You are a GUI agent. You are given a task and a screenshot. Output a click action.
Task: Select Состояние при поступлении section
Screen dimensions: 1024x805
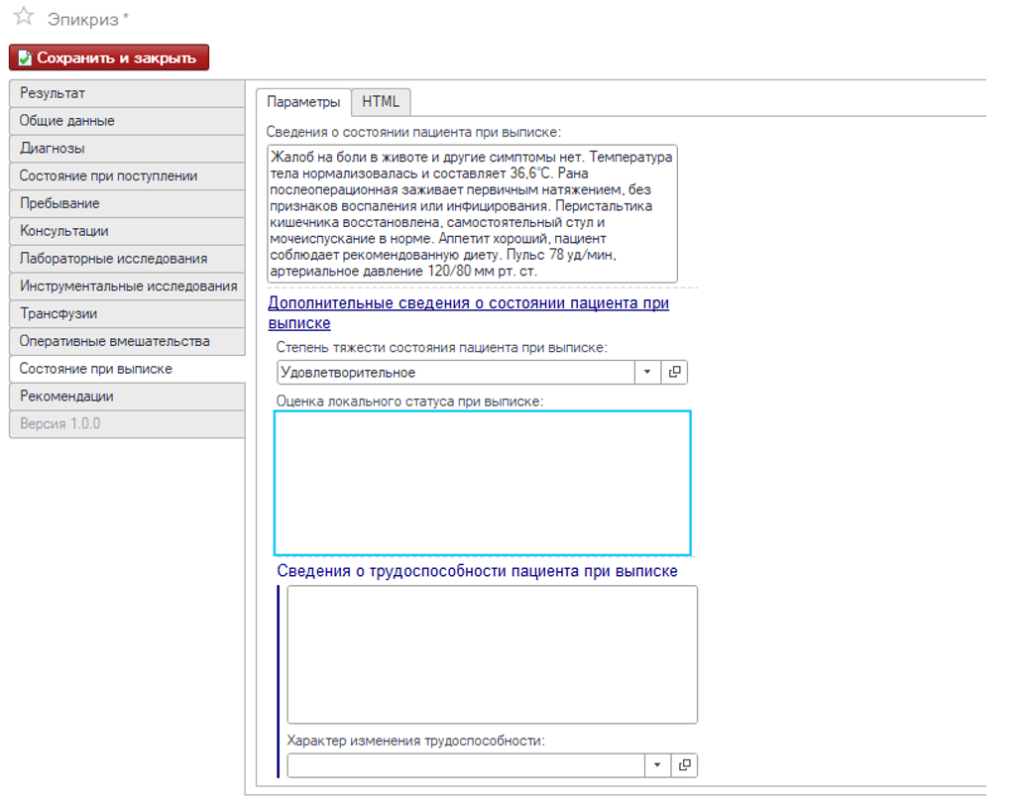pos(127,176)
